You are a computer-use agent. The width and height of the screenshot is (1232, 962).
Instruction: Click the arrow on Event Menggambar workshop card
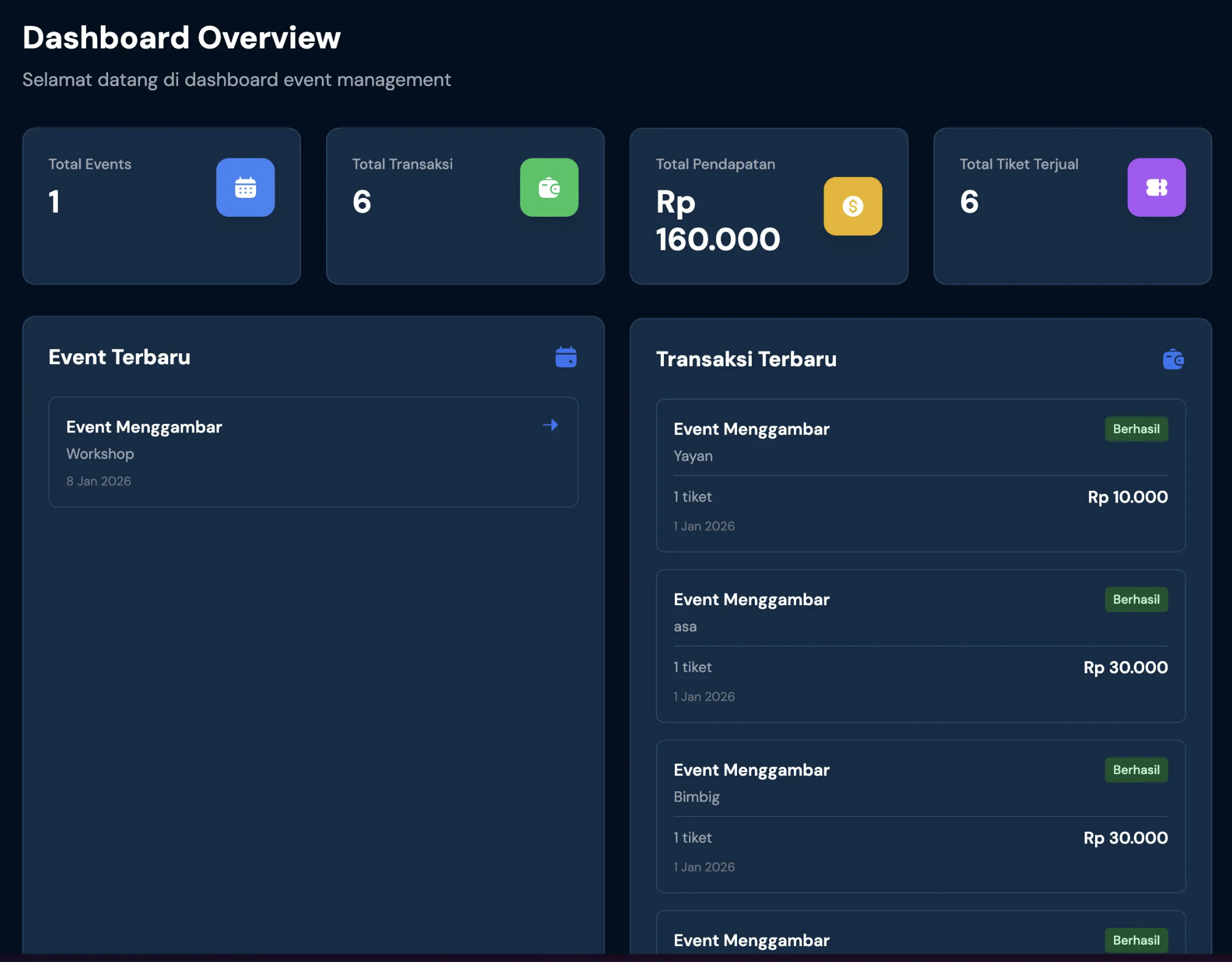550,425
